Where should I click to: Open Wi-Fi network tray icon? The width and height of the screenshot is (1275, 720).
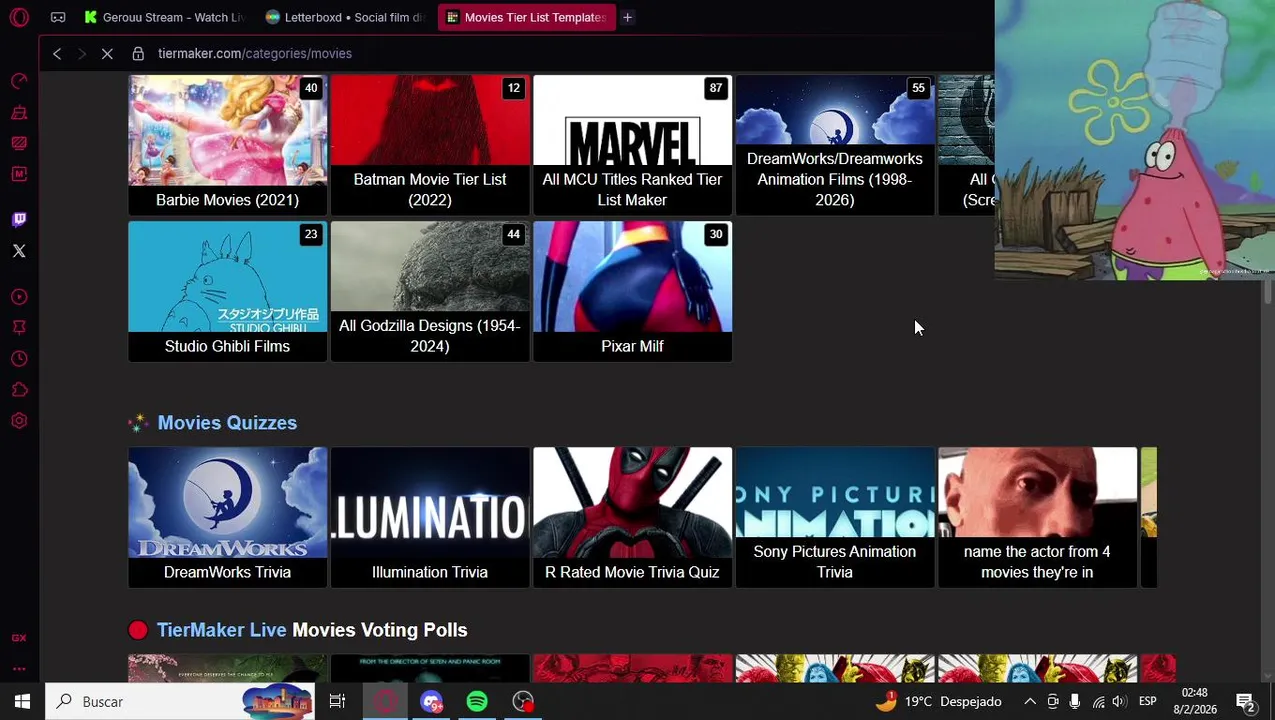tap(1098, 702)
